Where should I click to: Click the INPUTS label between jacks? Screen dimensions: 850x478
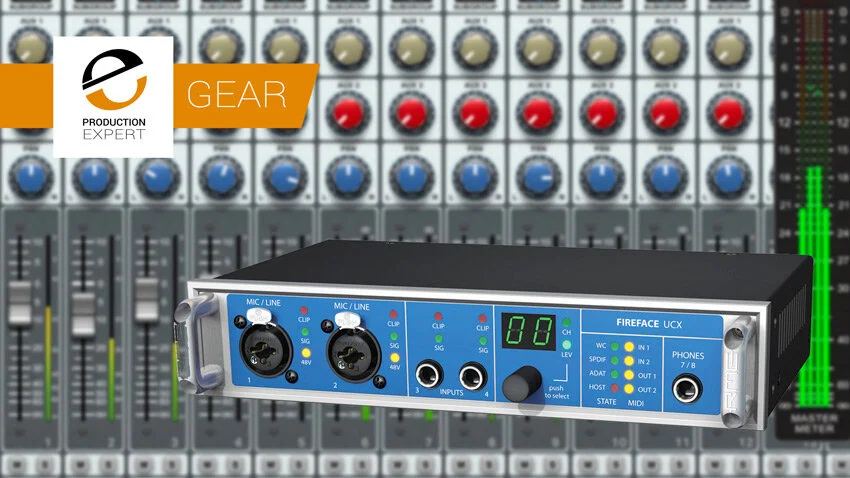click(x=451, y=392)
